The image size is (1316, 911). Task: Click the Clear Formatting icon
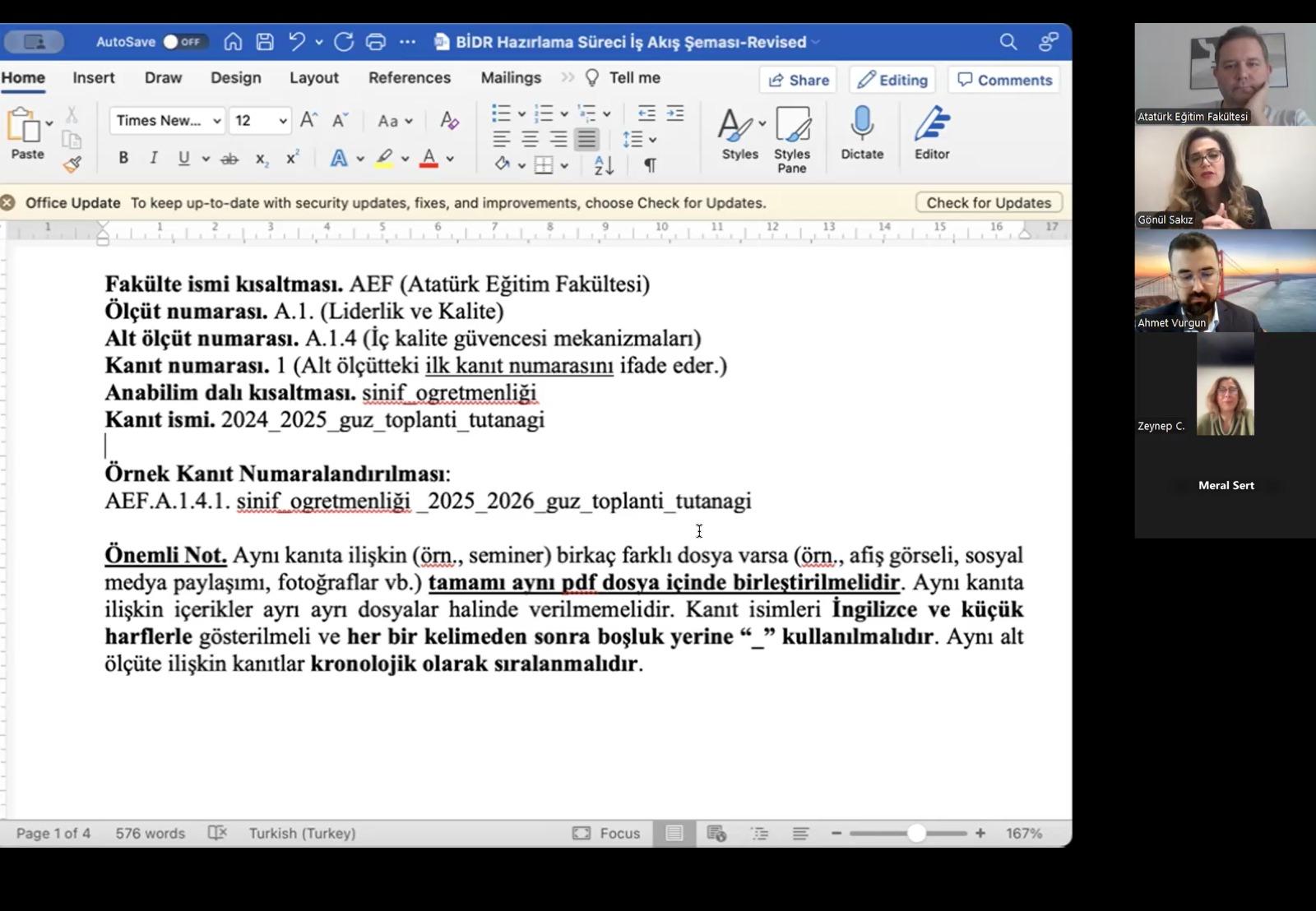(448, 121)
